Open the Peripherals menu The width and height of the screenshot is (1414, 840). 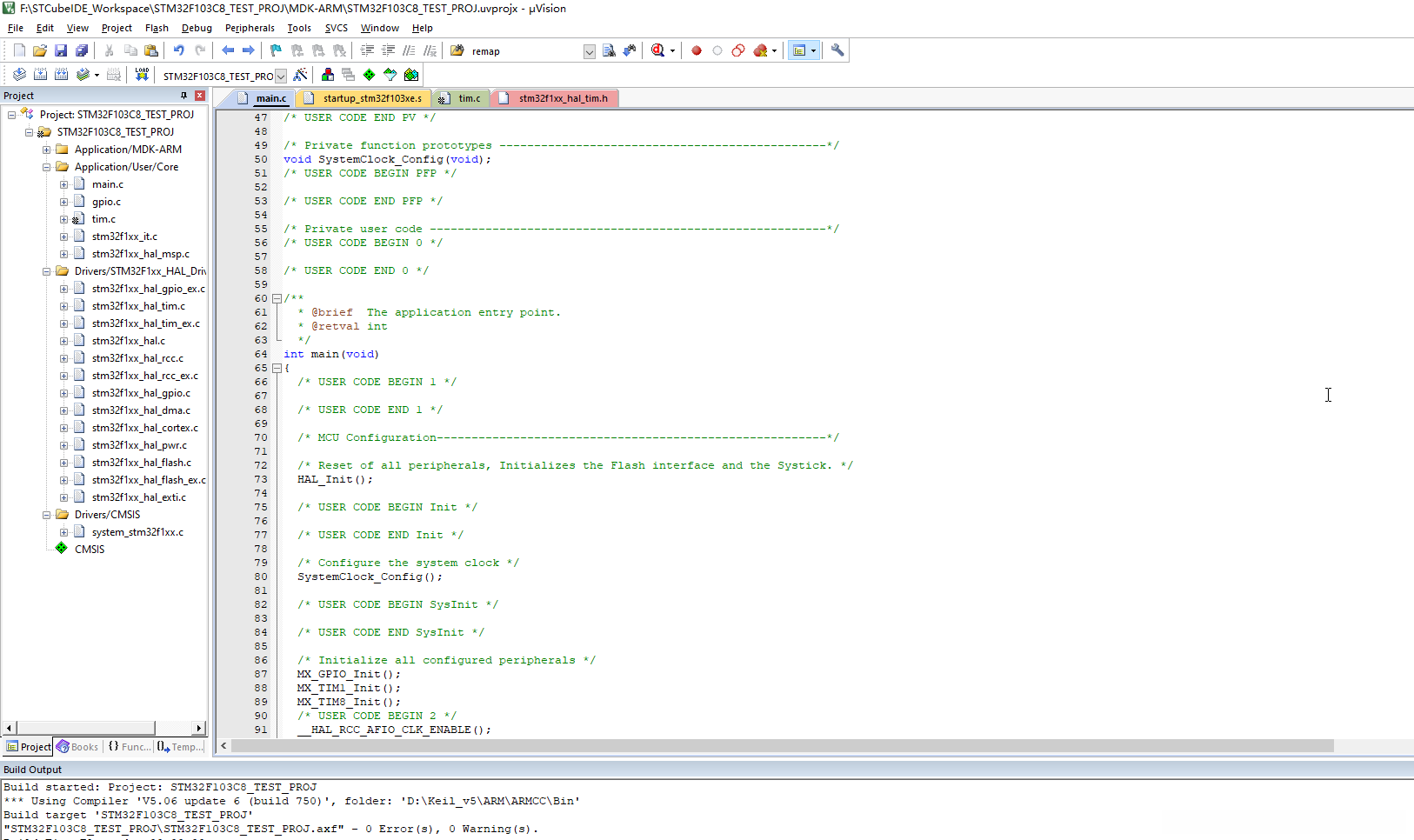(x=250, y=28)
